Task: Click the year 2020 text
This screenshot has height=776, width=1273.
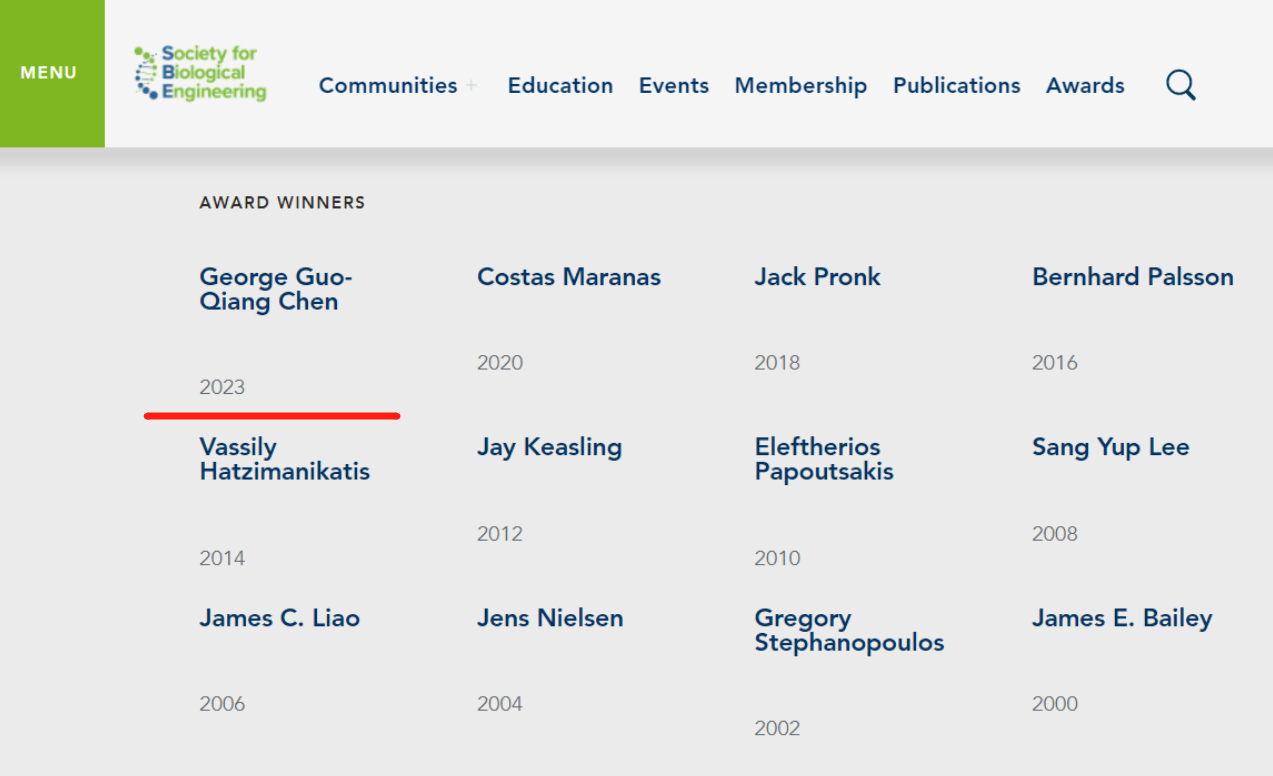Action: click(x=500, y=362)
